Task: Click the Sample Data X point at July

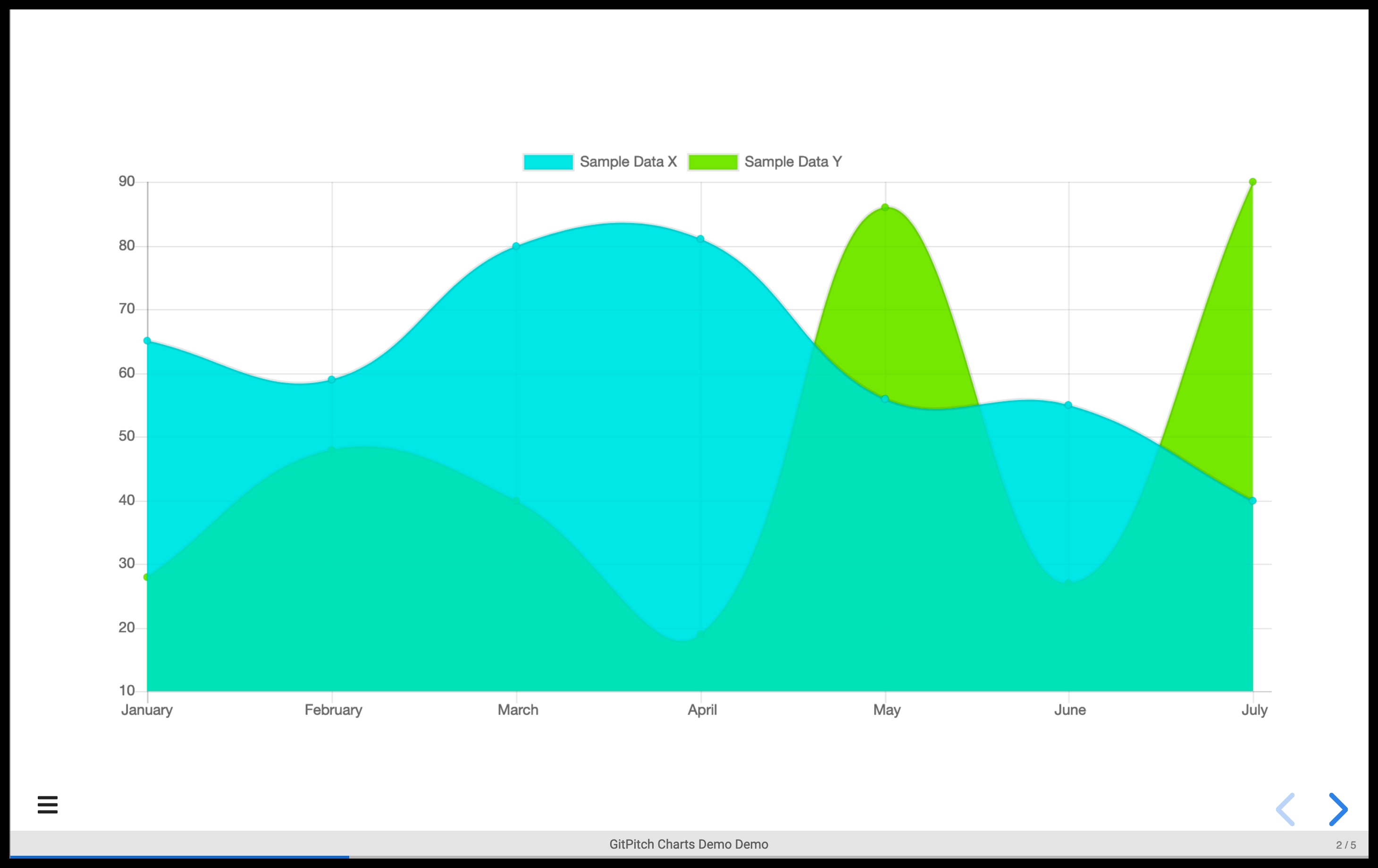Action: [1252, 501]
